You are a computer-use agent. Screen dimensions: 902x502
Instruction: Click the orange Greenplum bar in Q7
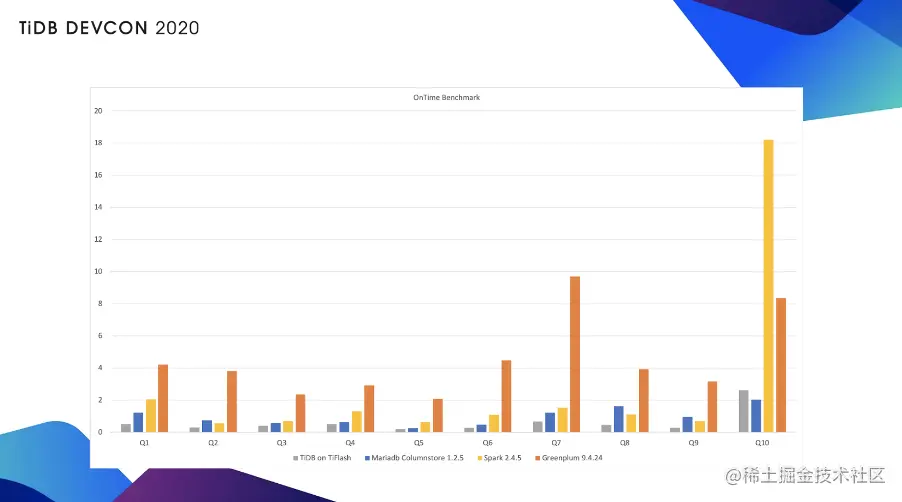click(575, 354)
